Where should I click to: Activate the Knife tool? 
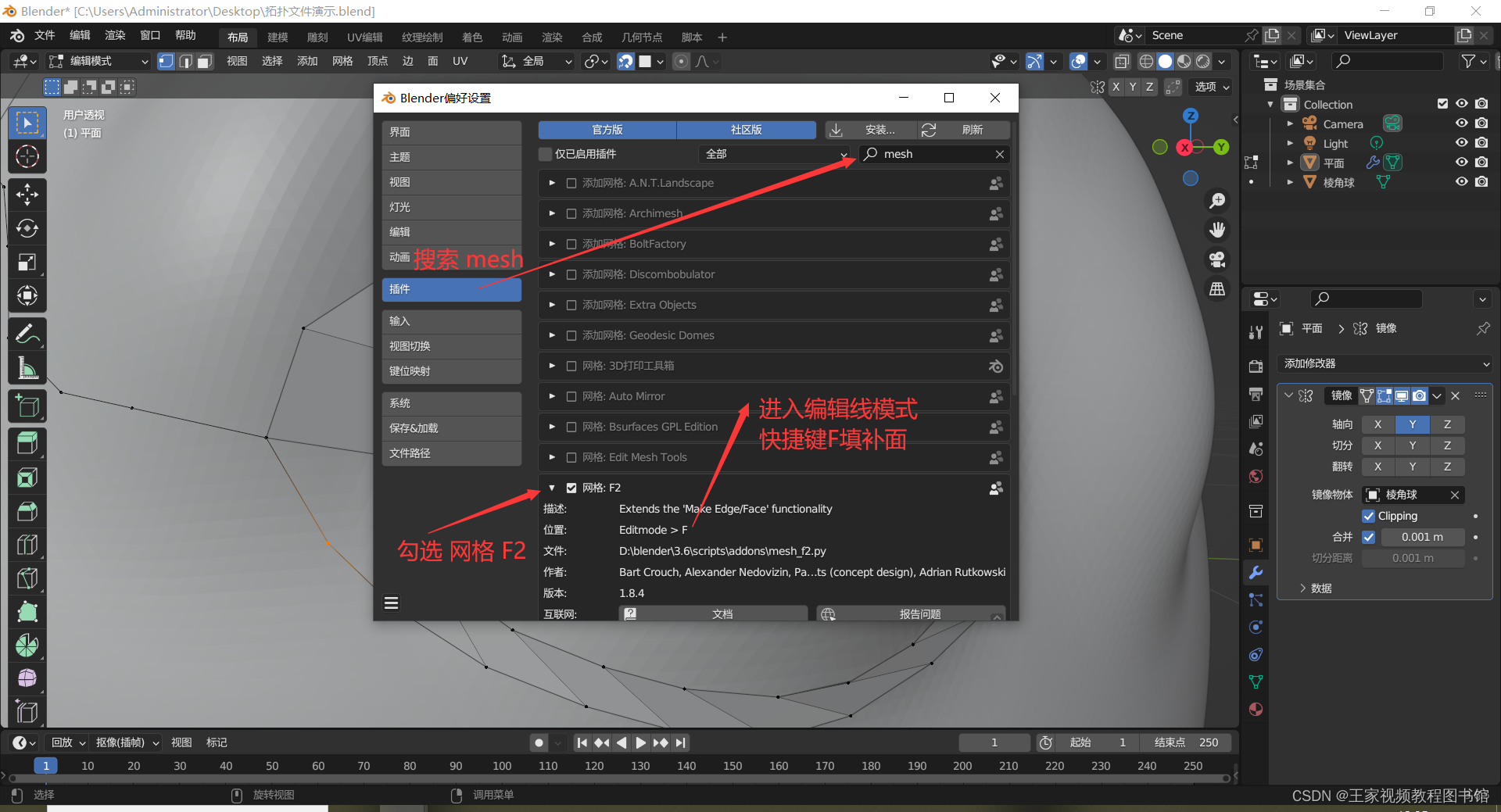[x=27, y=578]
